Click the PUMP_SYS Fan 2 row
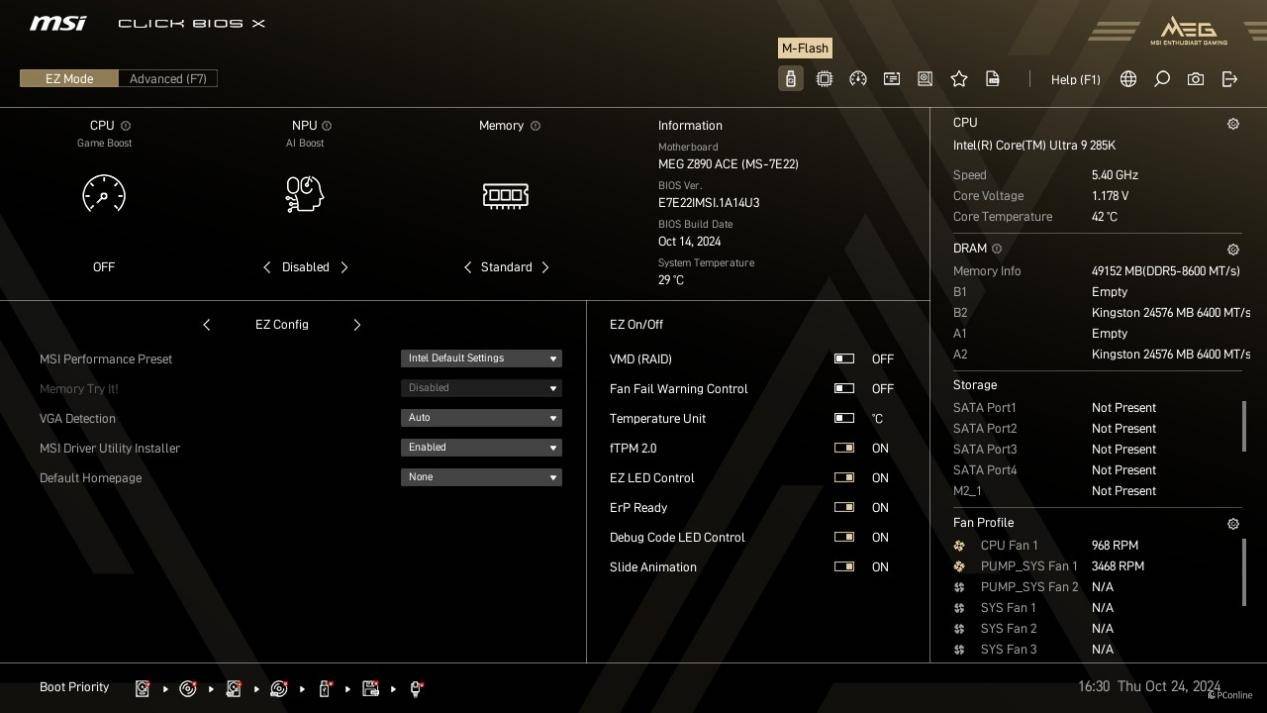Image resolution: width=1267 pixels, height=713 pixels. pyautogui.click(x=1097, y=587)
